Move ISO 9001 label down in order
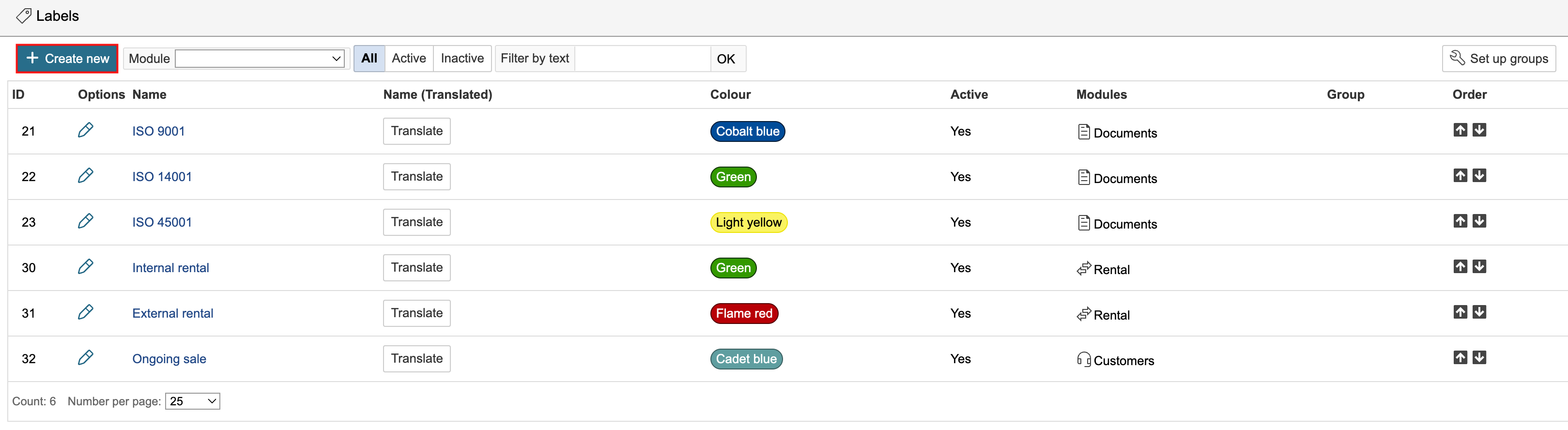 pyautogui.click(x=1479, y=130)
